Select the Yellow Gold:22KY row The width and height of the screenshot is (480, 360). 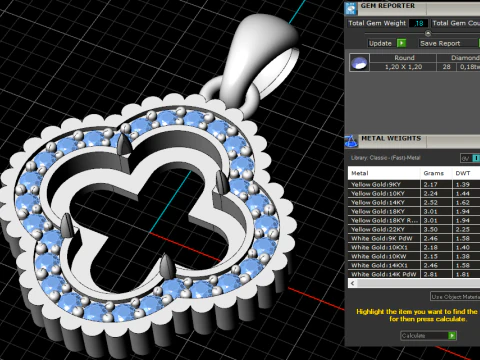click(x=414, y=229)
